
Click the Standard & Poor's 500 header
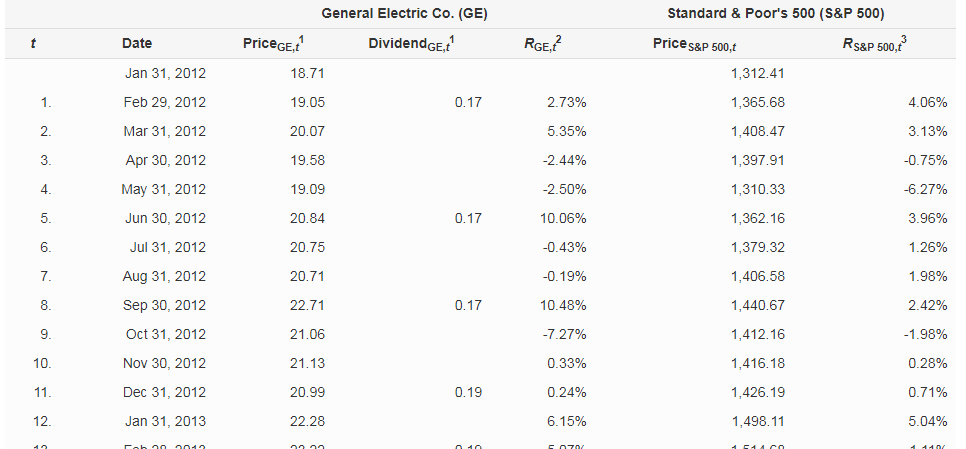click(x=775, y=13)
